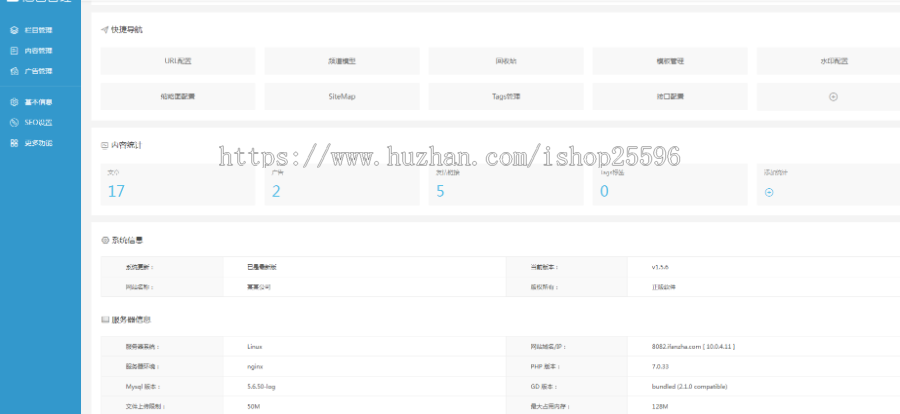The height and width of the screenshot is (414, 900).
Task: Open the links count card showing 5
Action: point(506,184)
